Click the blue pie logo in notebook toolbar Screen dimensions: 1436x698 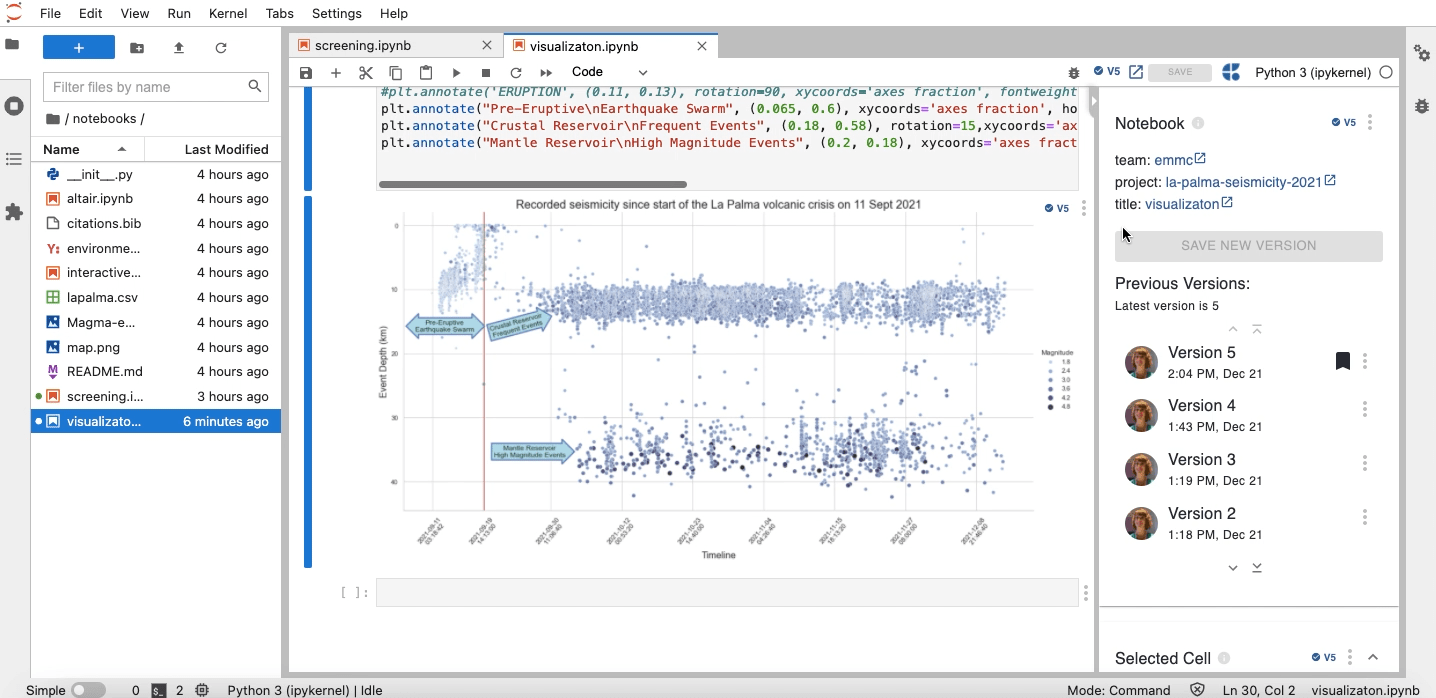point(1231,72)
